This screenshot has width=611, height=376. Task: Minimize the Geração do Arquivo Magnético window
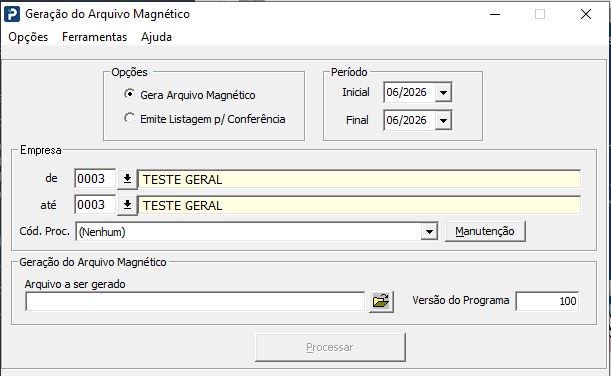(495, 14)
